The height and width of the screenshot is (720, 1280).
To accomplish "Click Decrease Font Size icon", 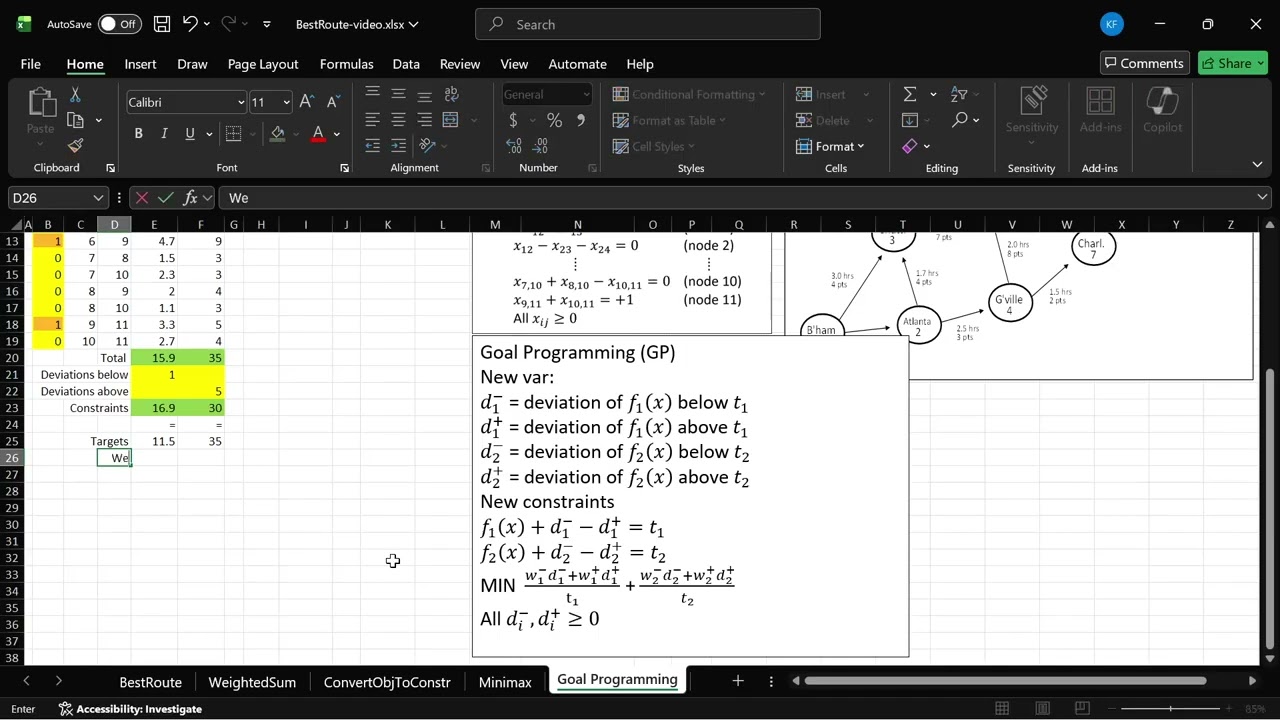I will pyautogui.click(x=333, y=102).
